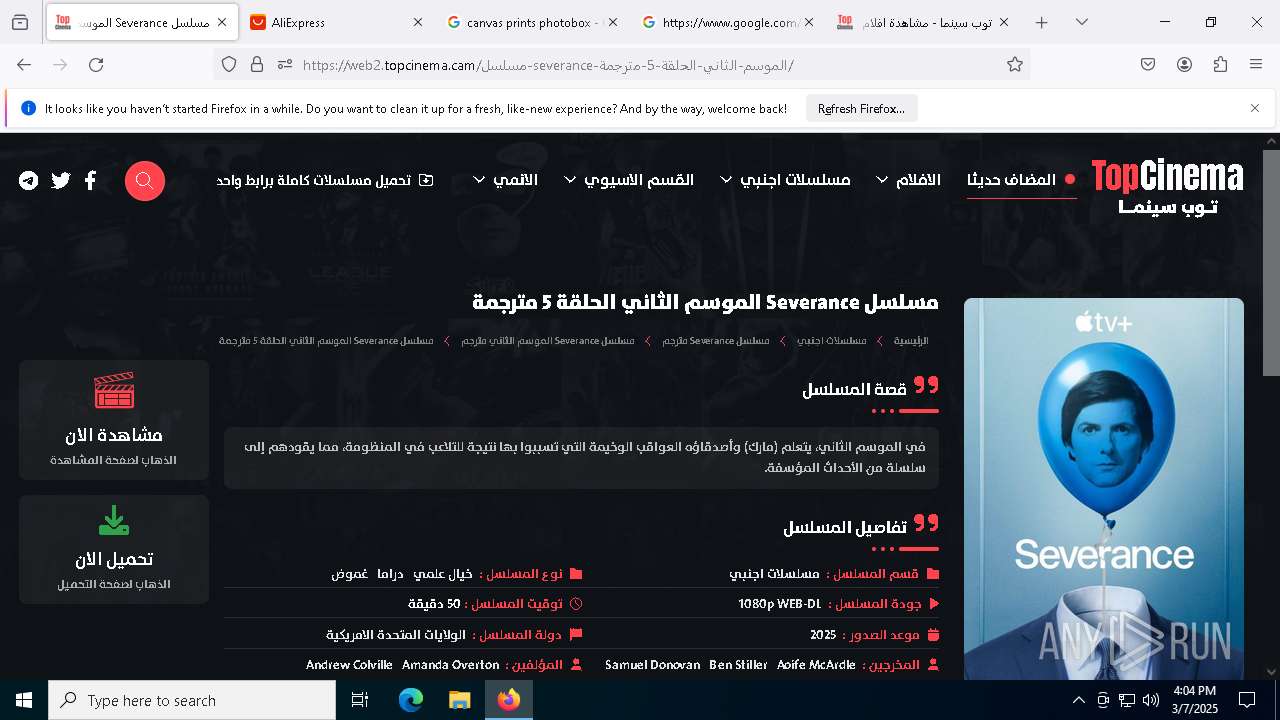Open the TopCinema Facebook icon
This screenshot has width=1280, height=720.
tap(90, 181)
